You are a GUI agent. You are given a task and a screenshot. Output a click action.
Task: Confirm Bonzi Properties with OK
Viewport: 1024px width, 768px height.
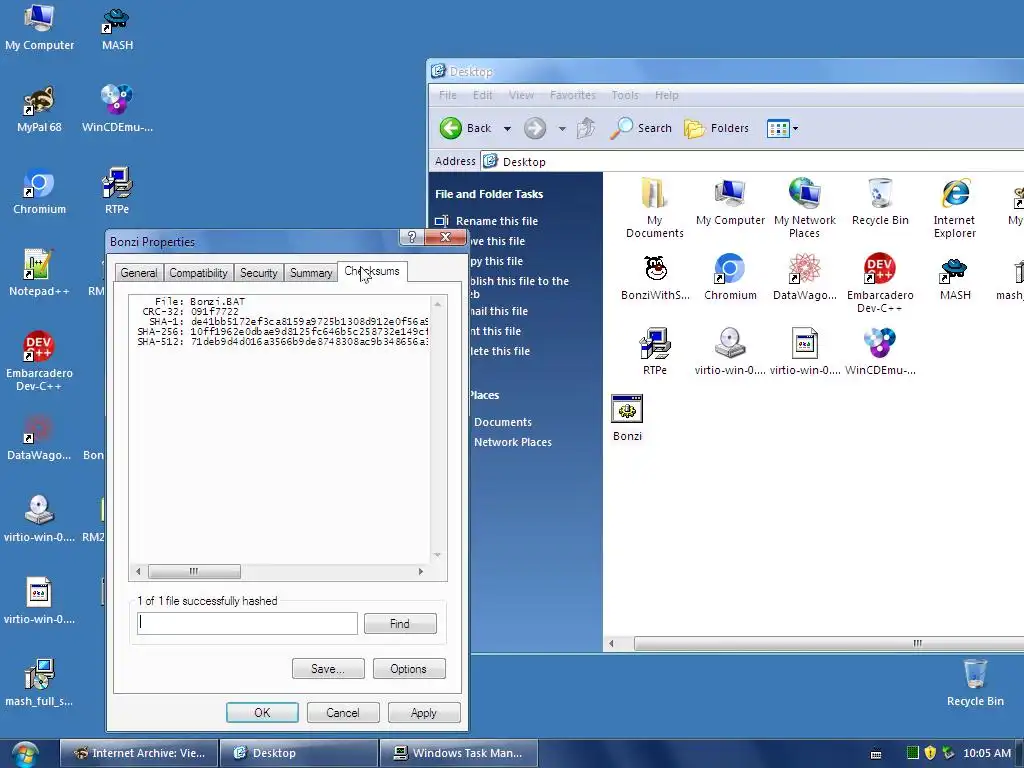coord(262,712)
